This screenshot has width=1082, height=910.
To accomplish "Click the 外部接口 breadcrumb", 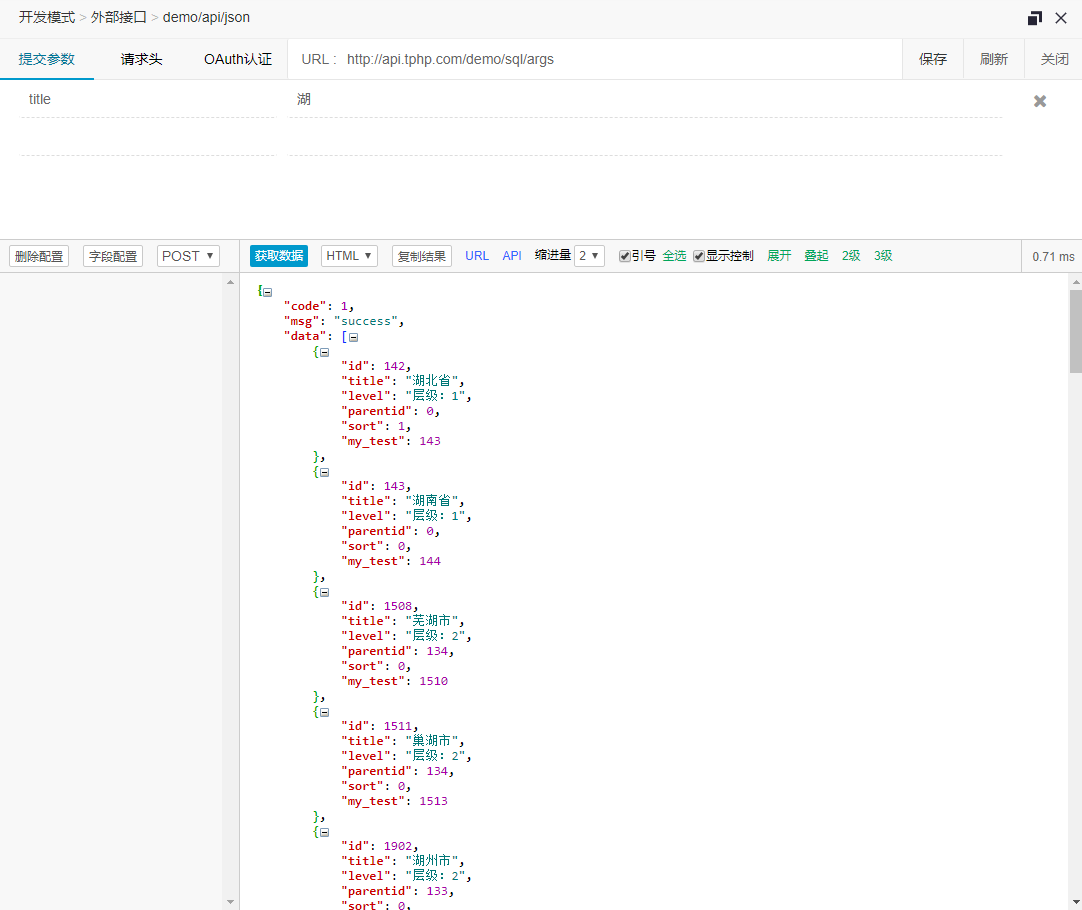I will pos(119,17).
